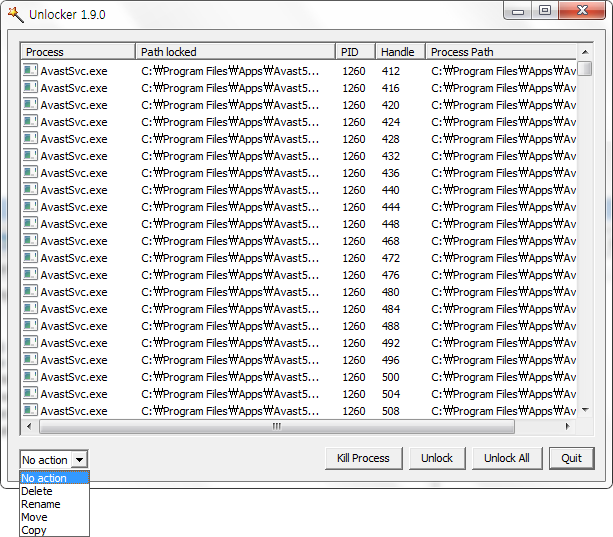Click the Unlock button
The height and width of the screenshot is (537, 613).
tap(437, 458)
